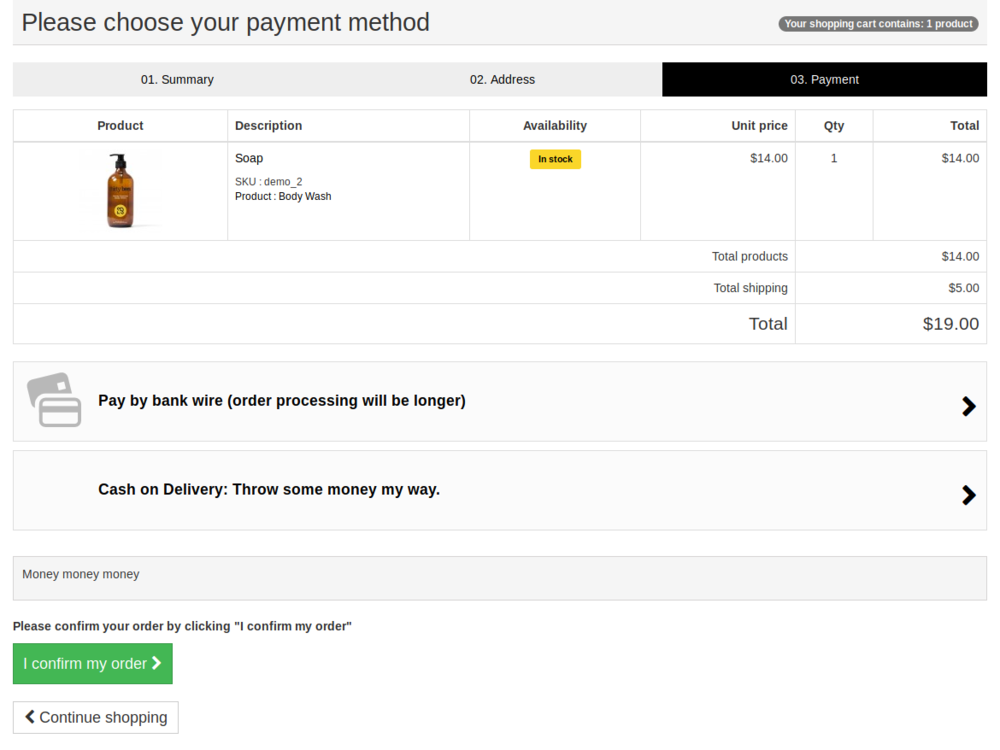Click the credit card bank wire icon
This screenshot has width=1000, height=750.
pos(54,400)
